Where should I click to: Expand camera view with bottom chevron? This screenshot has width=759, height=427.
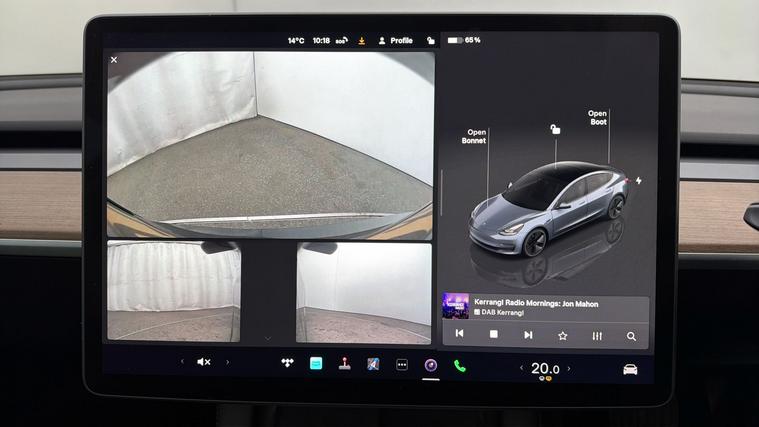268,339
